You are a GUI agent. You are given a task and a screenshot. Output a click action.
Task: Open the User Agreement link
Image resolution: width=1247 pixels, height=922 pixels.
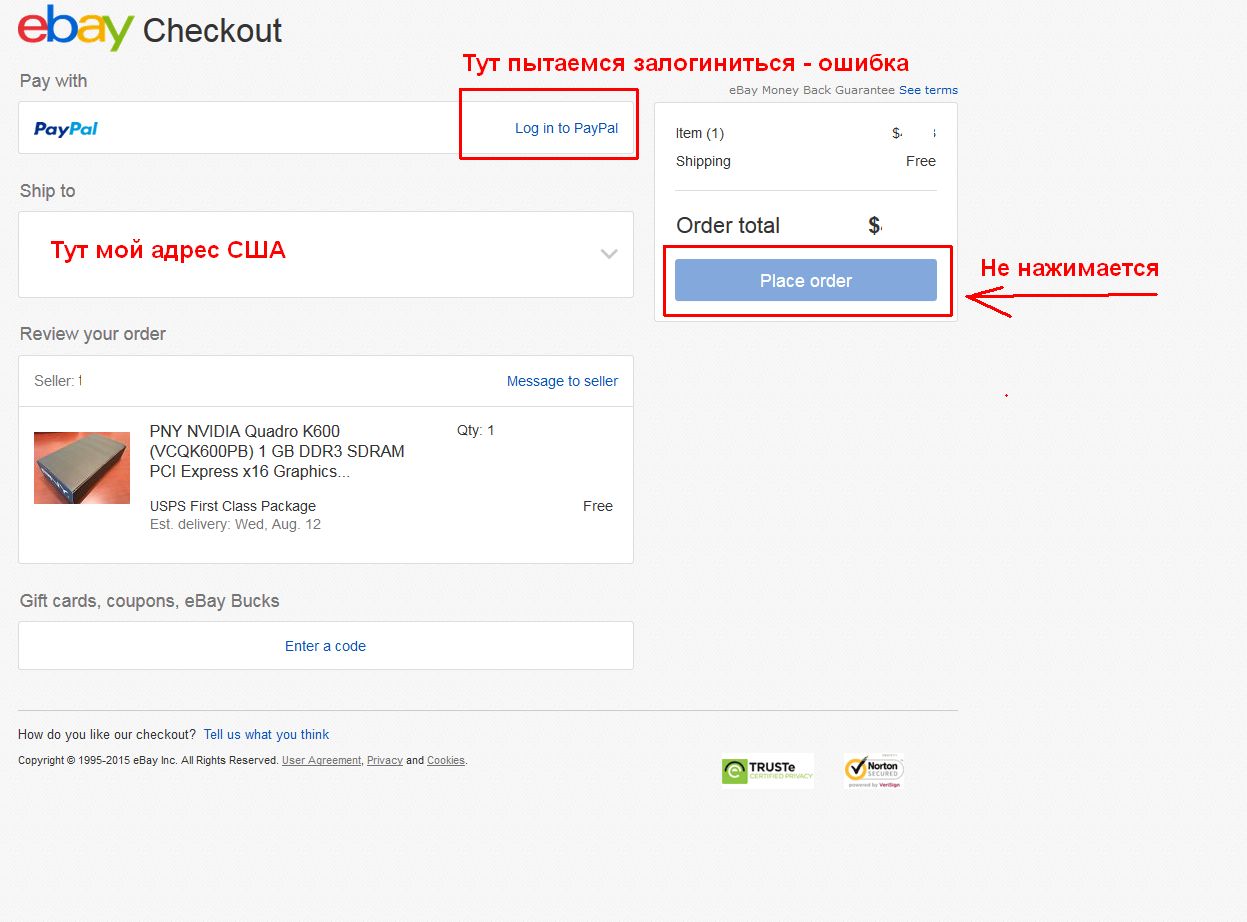(x=321, y=760)
